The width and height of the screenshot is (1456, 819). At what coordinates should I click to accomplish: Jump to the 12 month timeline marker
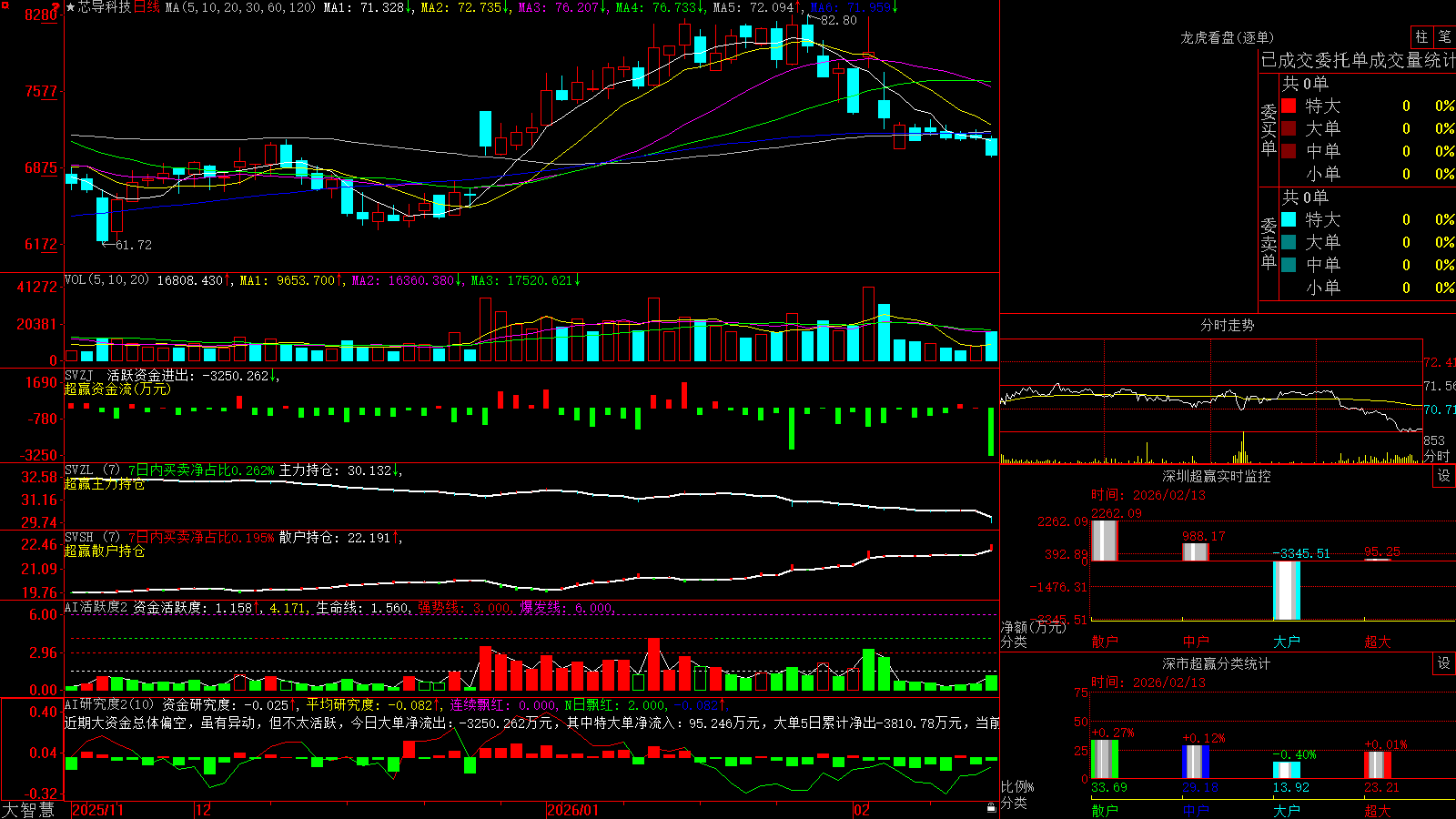tap(204, 810)
